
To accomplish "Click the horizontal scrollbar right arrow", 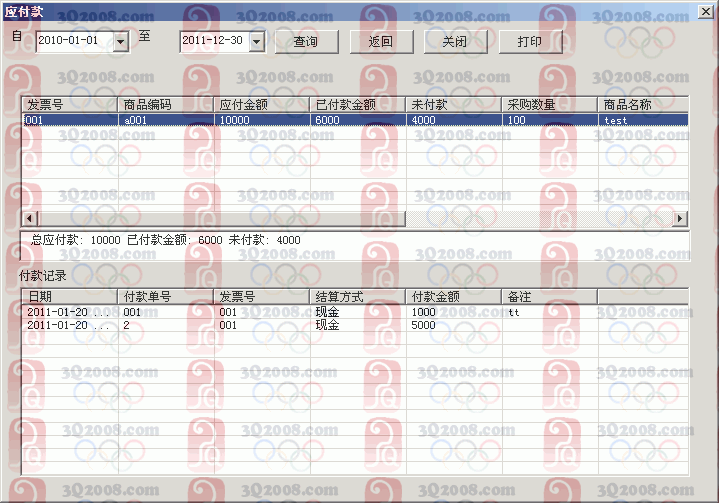I will (680, 219).
